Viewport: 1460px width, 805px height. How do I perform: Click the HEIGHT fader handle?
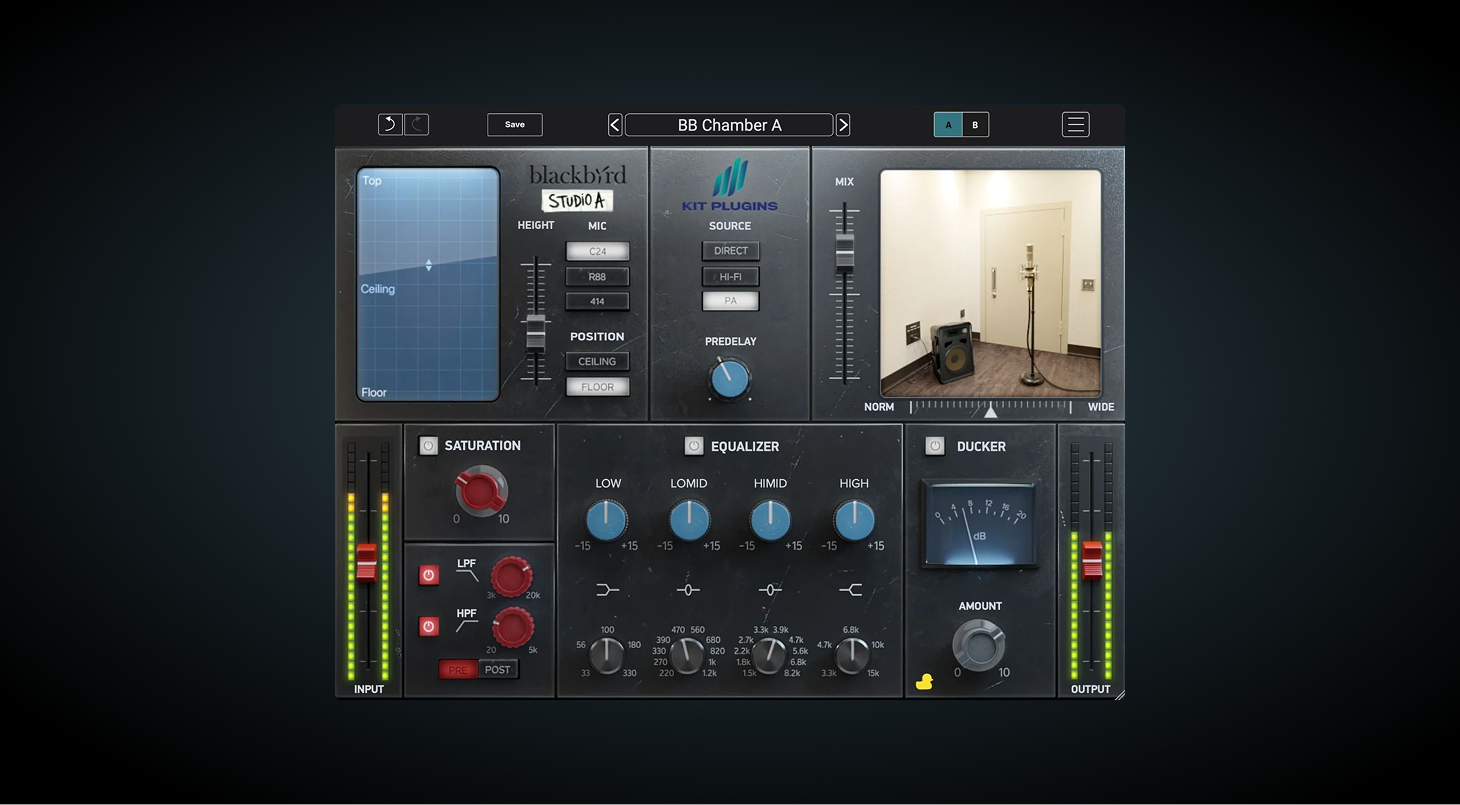point(536,331)
